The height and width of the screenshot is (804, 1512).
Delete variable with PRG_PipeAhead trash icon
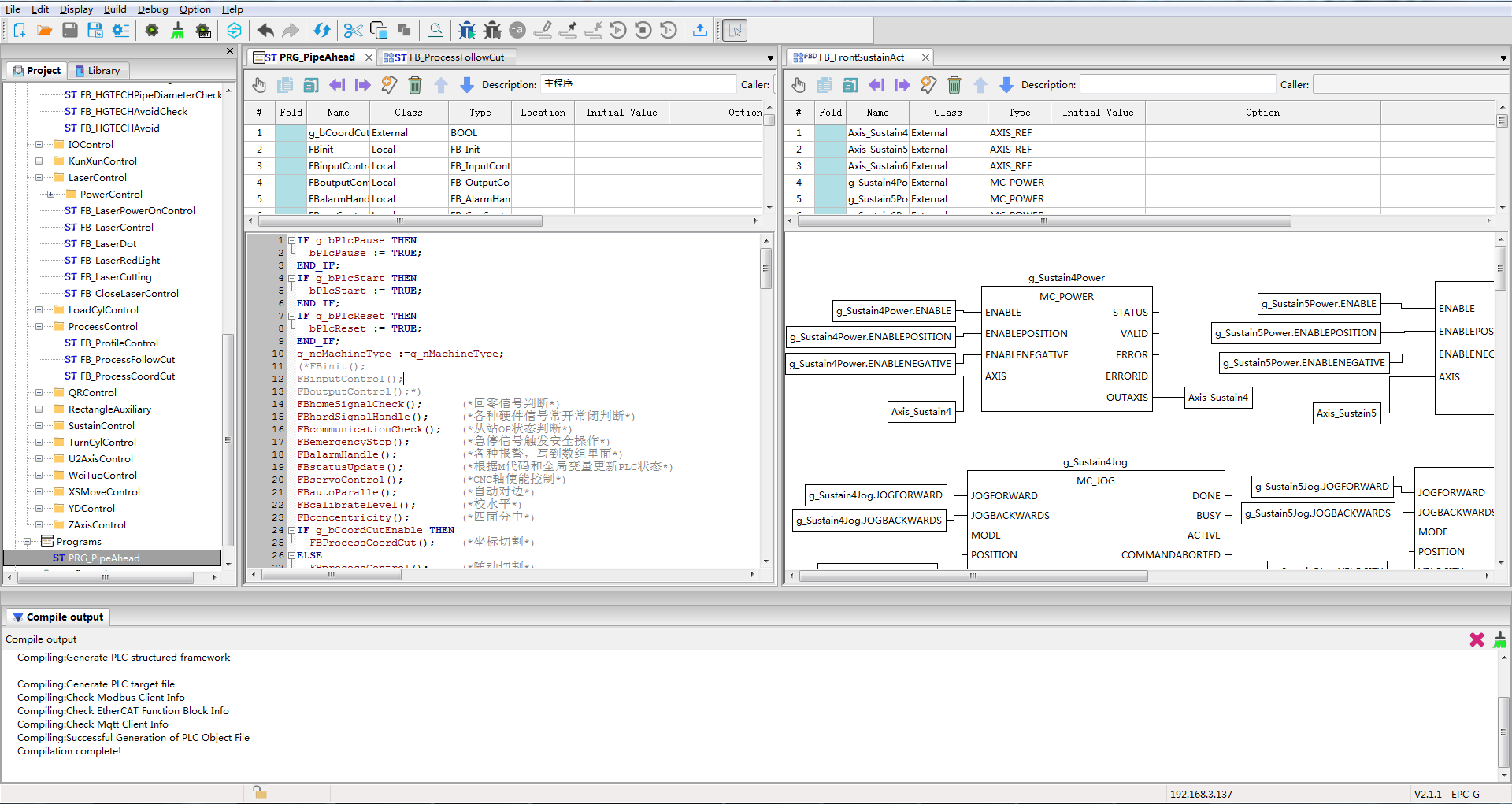tap(415, 85)
